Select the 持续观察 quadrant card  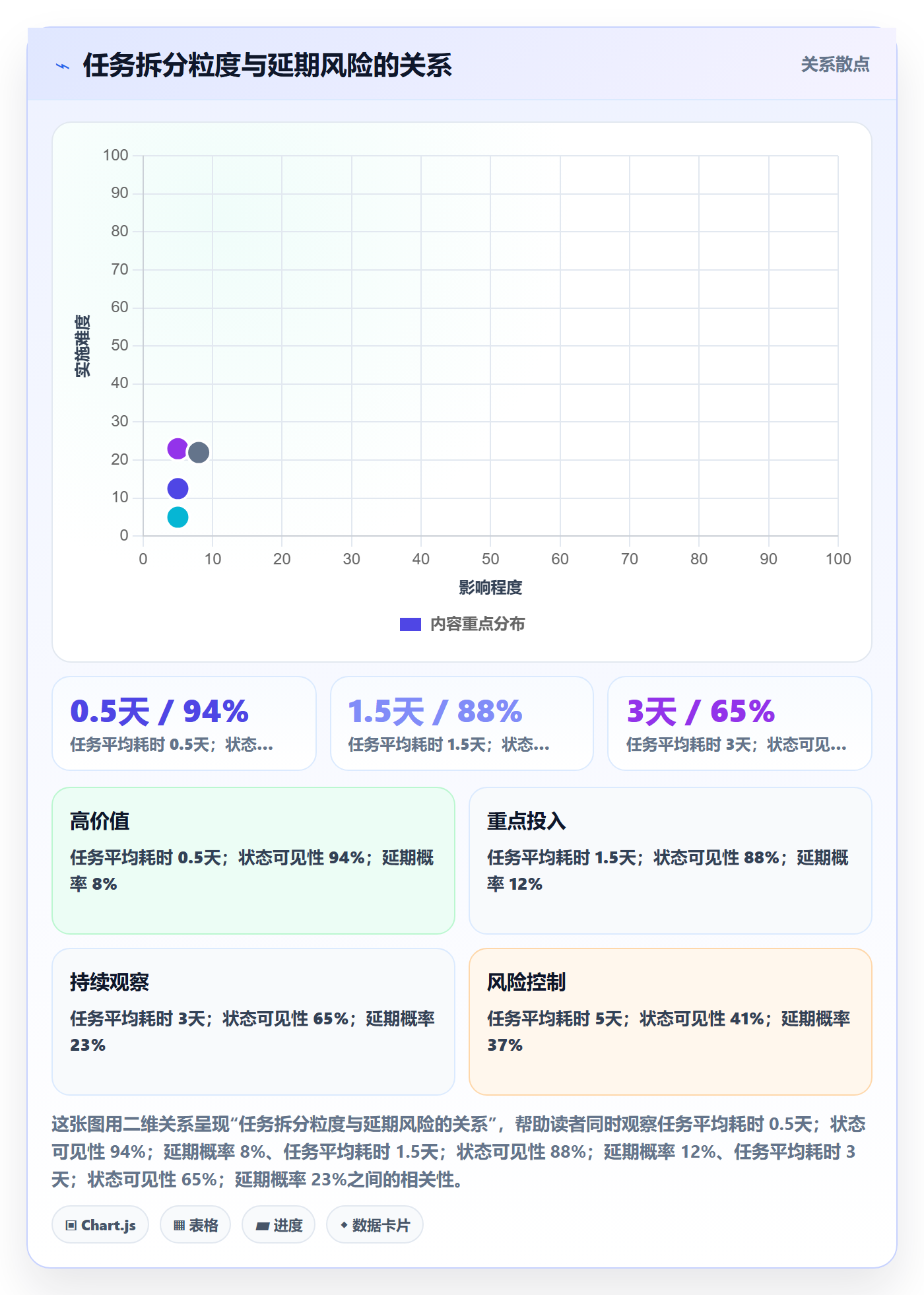[253, 1022]
